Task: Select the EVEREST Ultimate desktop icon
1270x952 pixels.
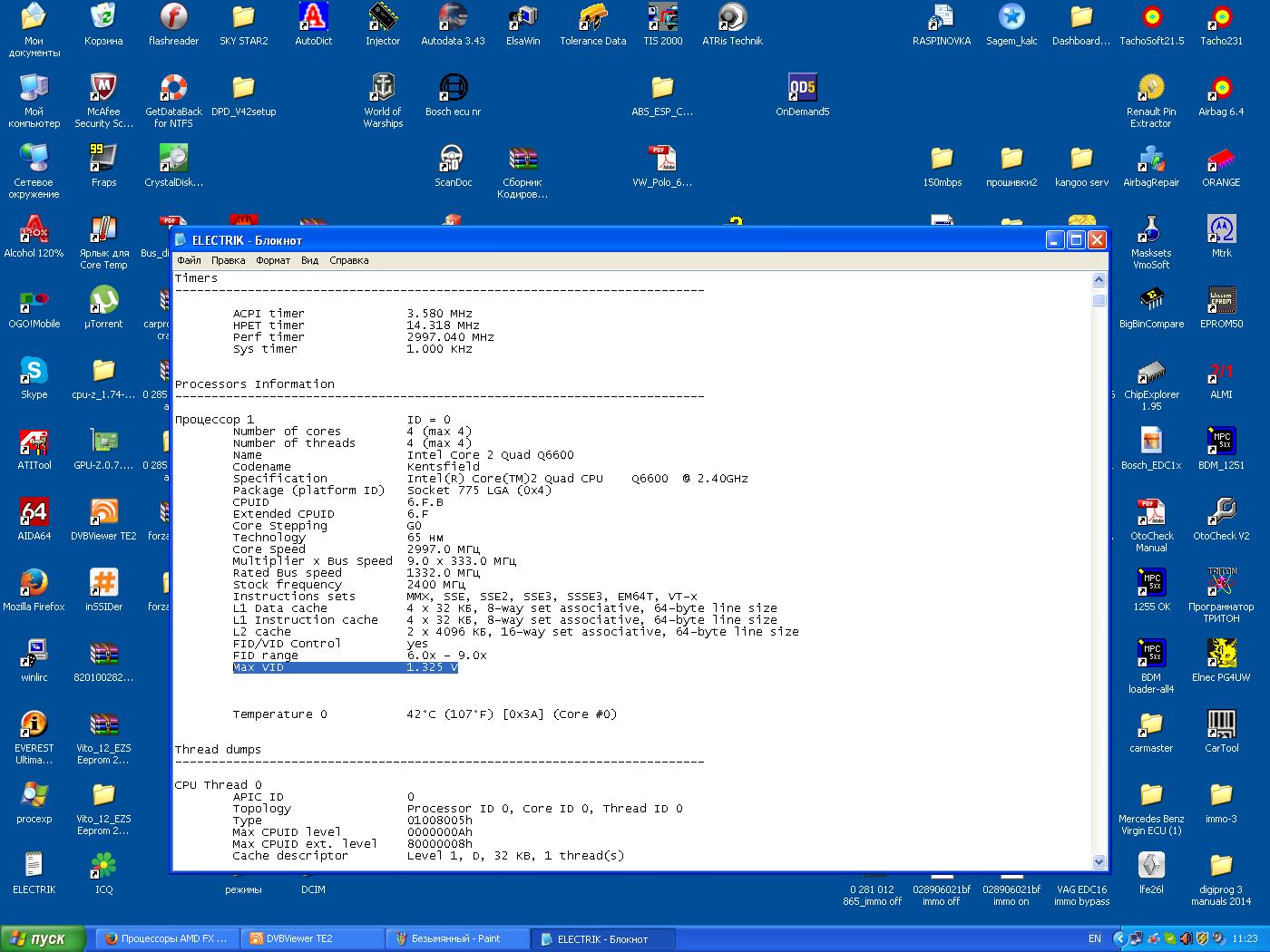Action: (34, 737)
